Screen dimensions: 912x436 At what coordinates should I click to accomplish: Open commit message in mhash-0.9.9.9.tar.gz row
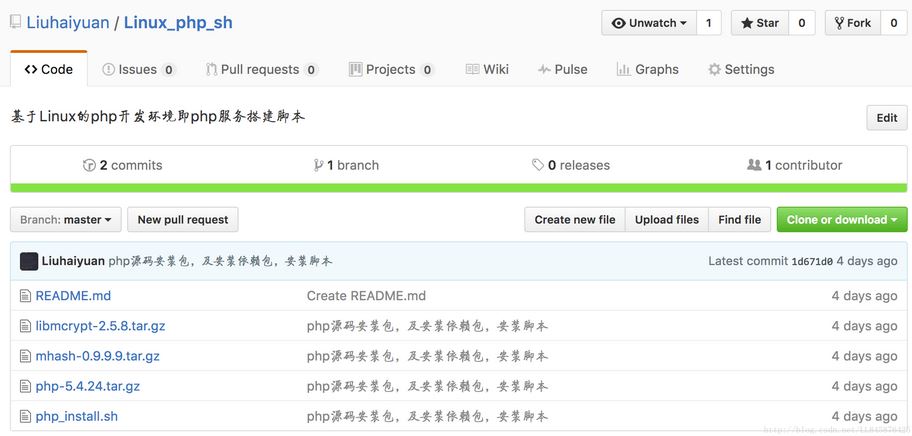[x=428, y=356]
